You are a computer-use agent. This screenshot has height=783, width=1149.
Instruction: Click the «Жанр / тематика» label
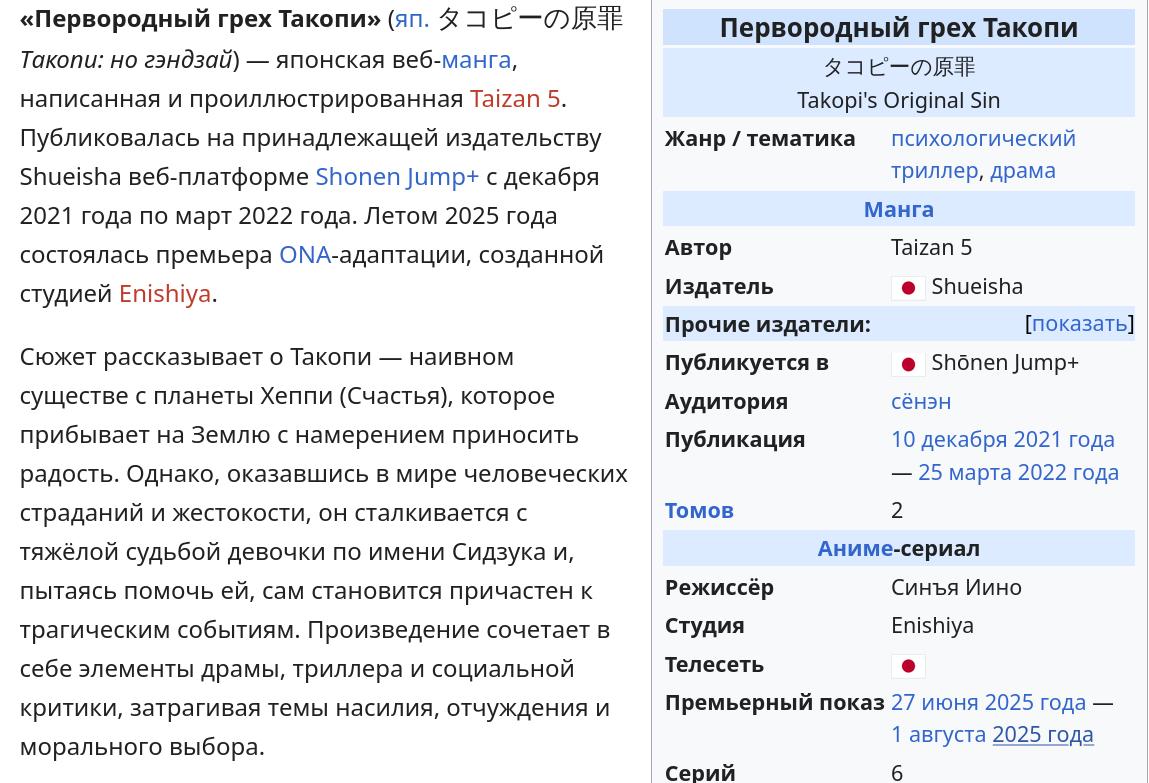pos(760,138)
